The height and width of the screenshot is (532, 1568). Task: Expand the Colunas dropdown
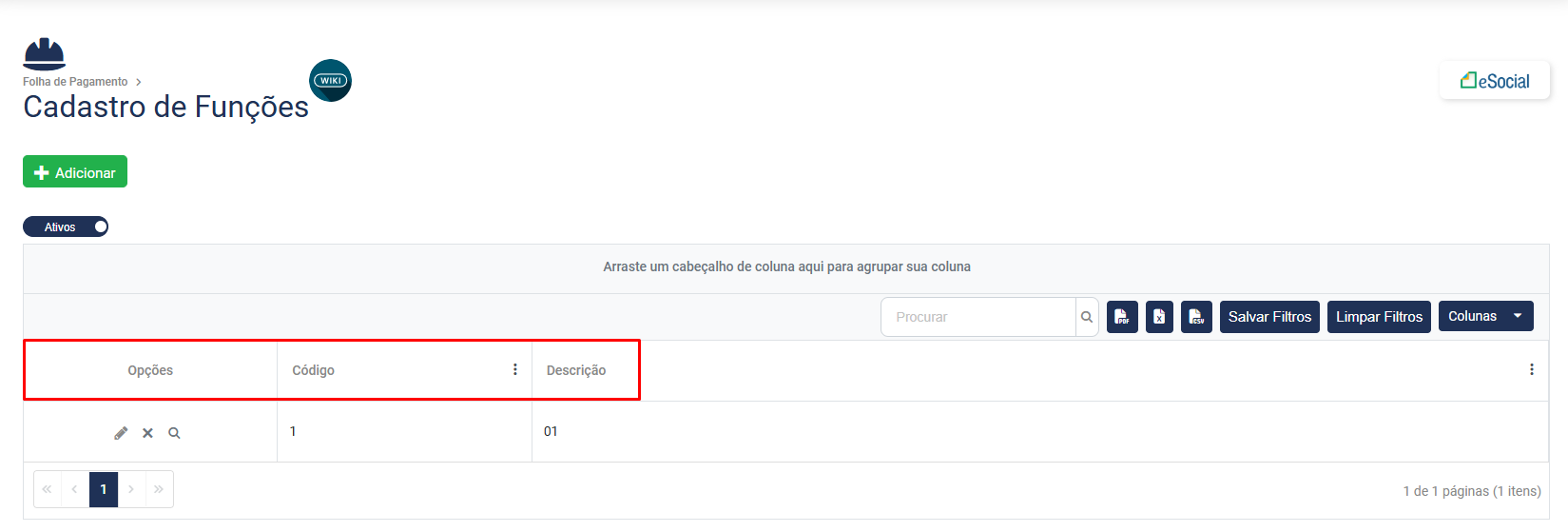1485,316
